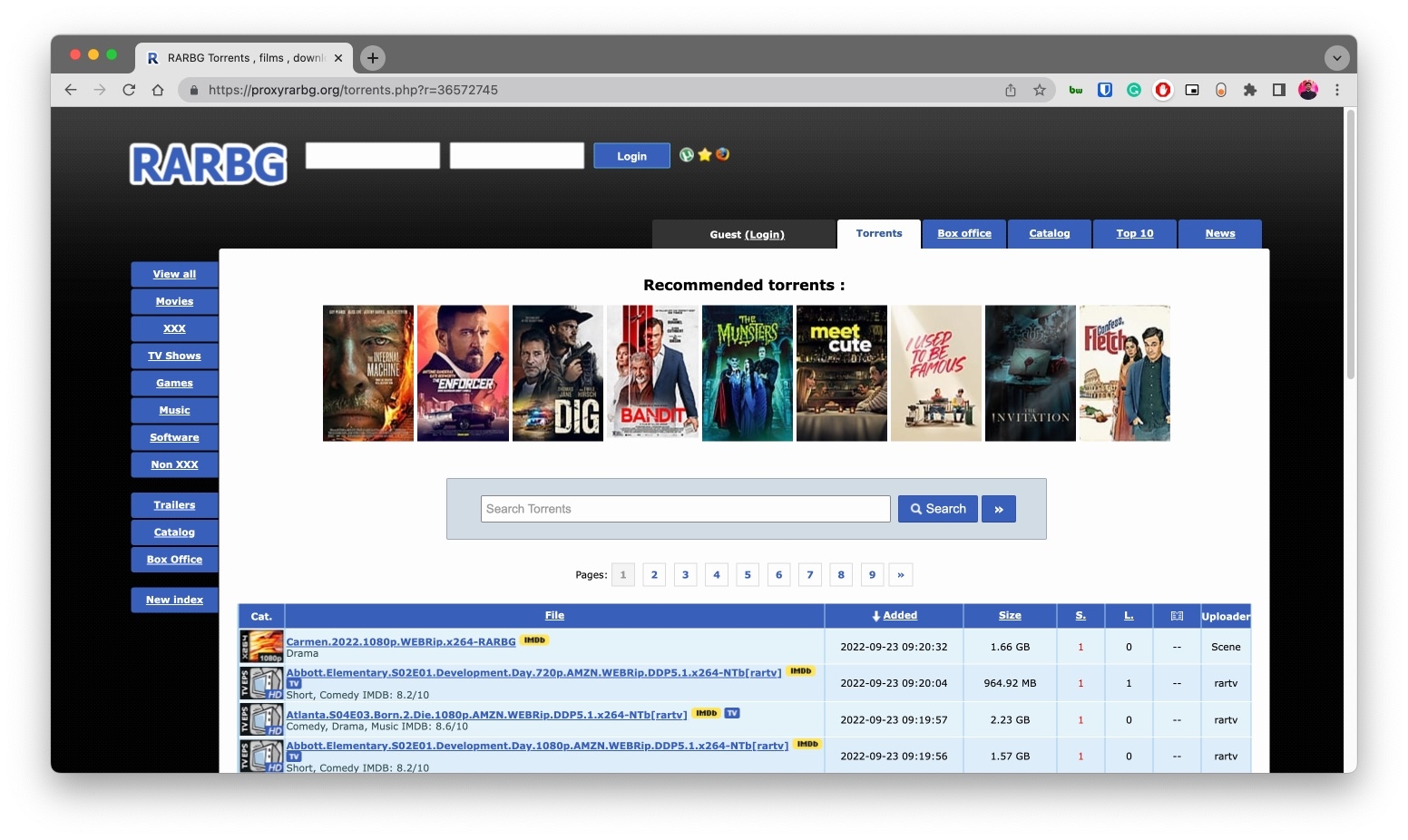Screen dimensions: 1408x840
Task: Open Atlanta.S04E03.Born.2.Die torrent link
Action: click(486, 715)
